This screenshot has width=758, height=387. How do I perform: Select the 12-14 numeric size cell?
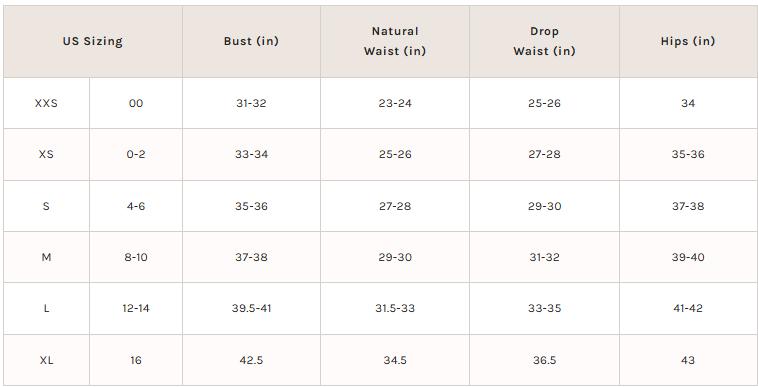tap(136, 309)
